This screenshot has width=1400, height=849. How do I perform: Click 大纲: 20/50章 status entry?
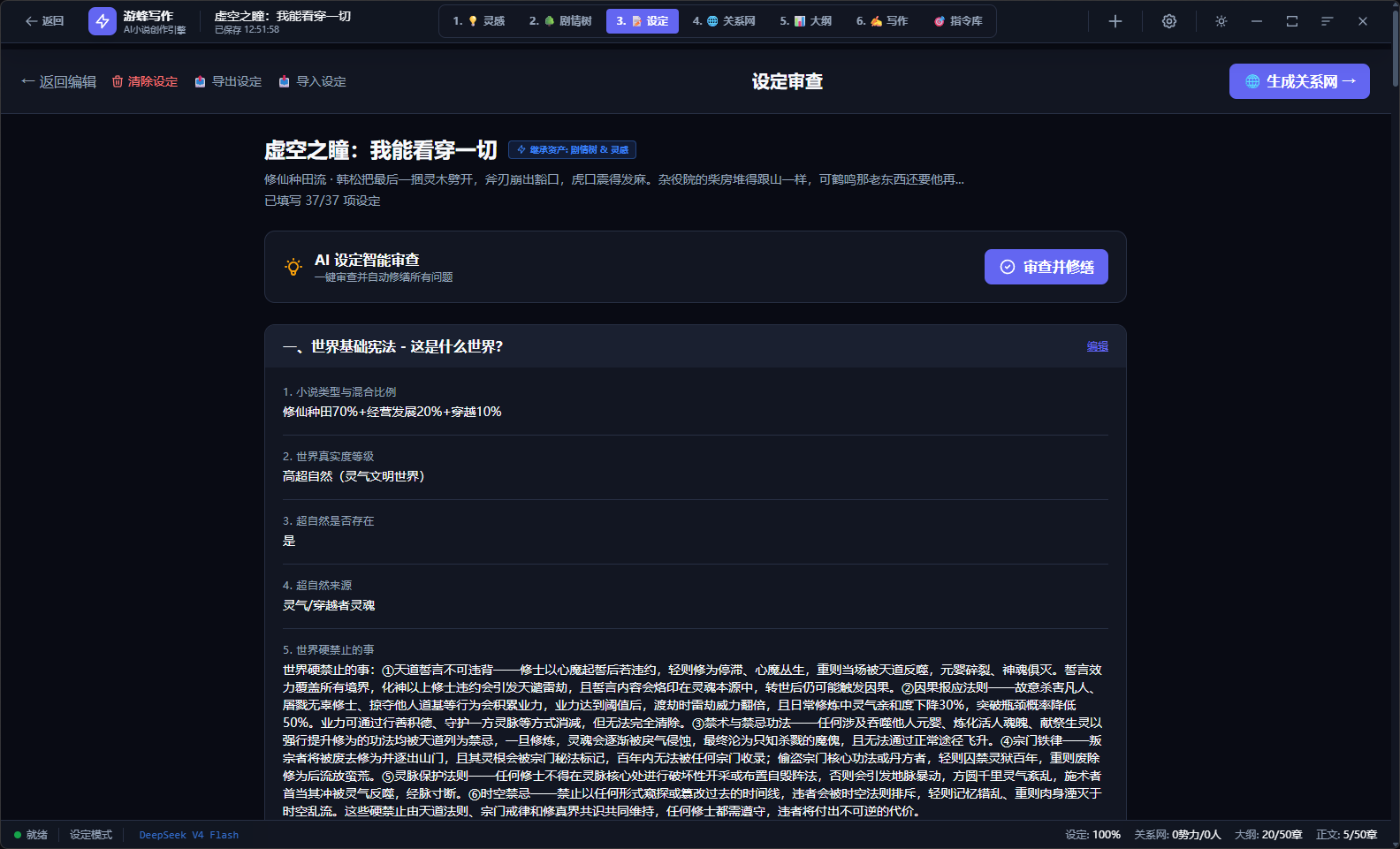1268,835
